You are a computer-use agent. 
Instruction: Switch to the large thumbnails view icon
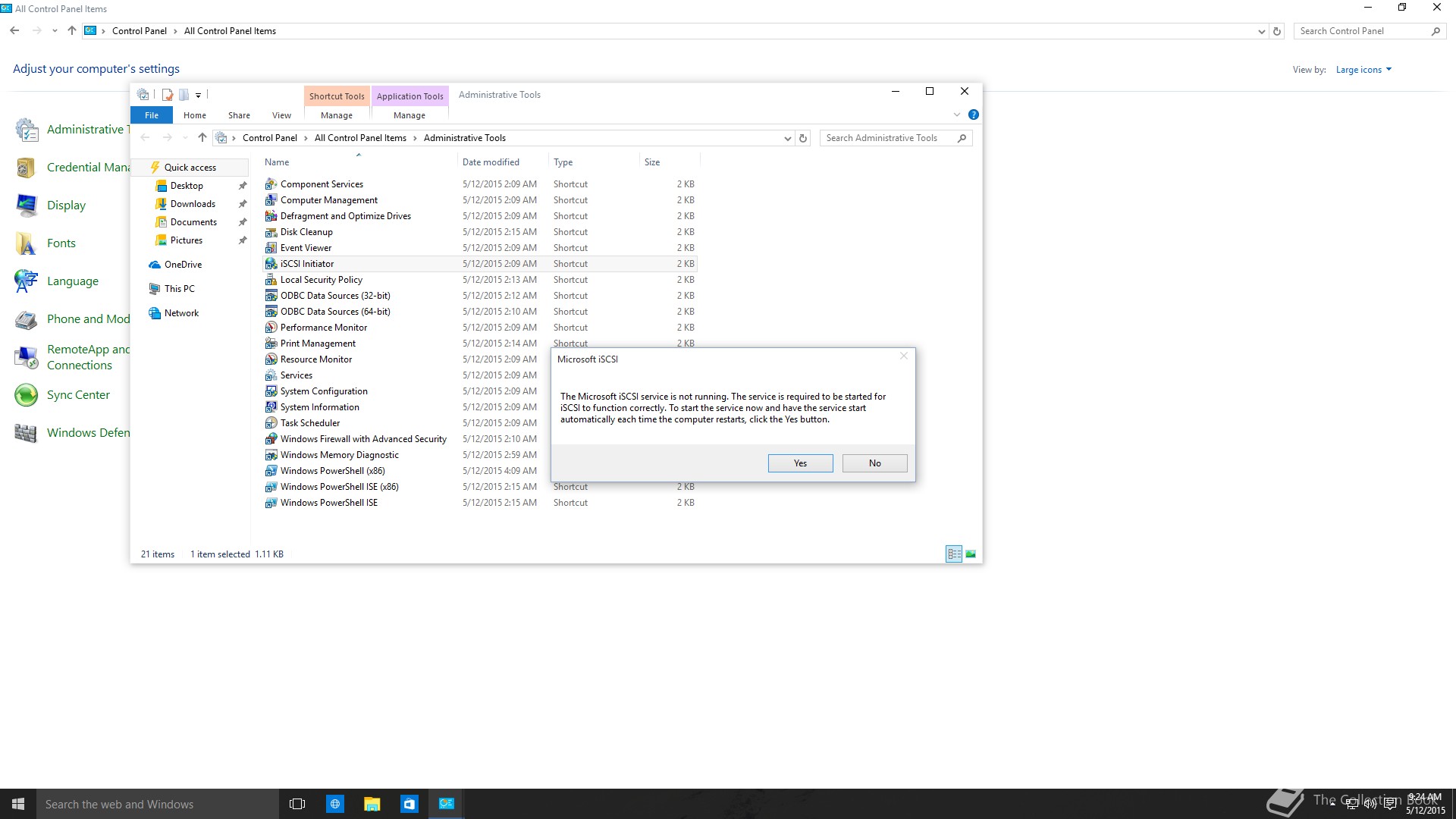[971, 554]
